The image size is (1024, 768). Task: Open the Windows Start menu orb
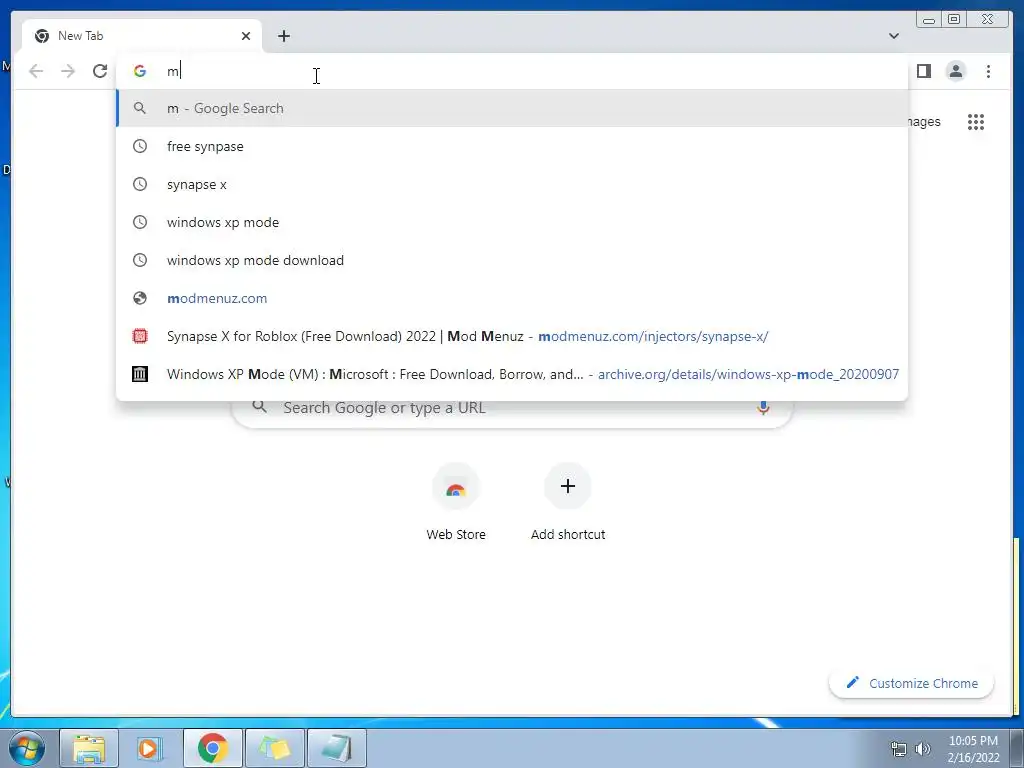27,748
